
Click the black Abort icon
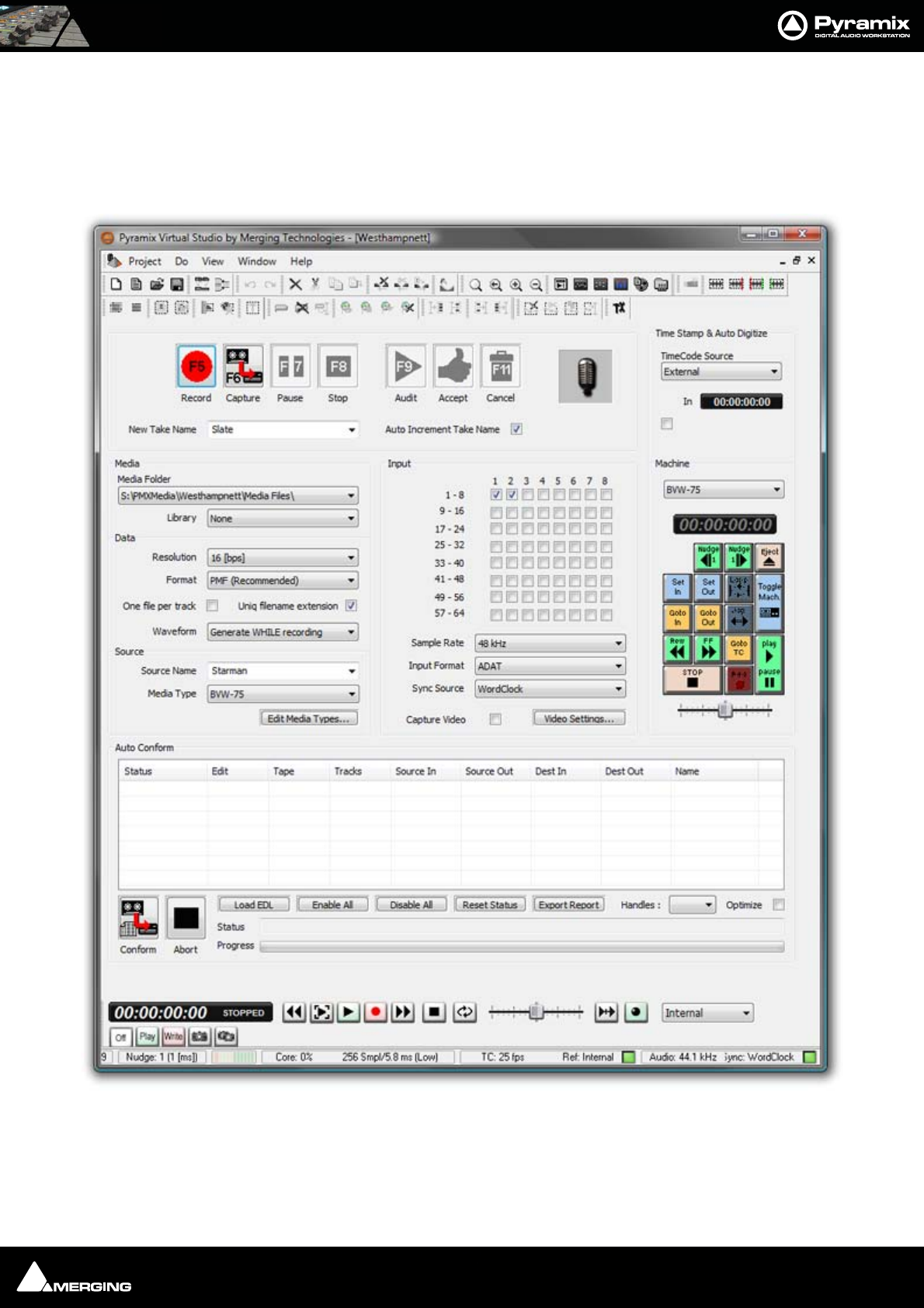(x=186, y=918)
